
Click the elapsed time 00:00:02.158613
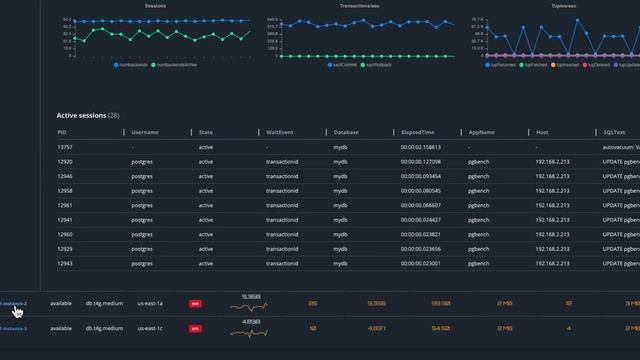[x=420, y=147]
